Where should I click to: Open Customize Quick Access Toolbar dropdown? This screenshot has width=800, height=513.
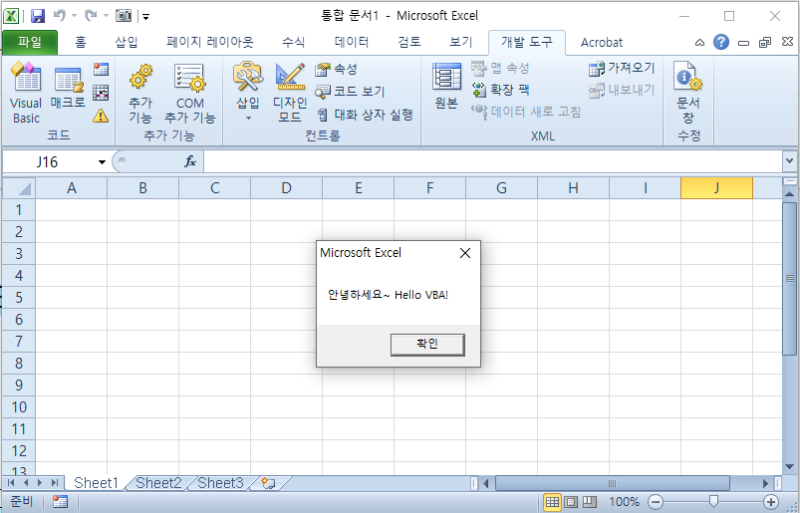coord(146,17)
